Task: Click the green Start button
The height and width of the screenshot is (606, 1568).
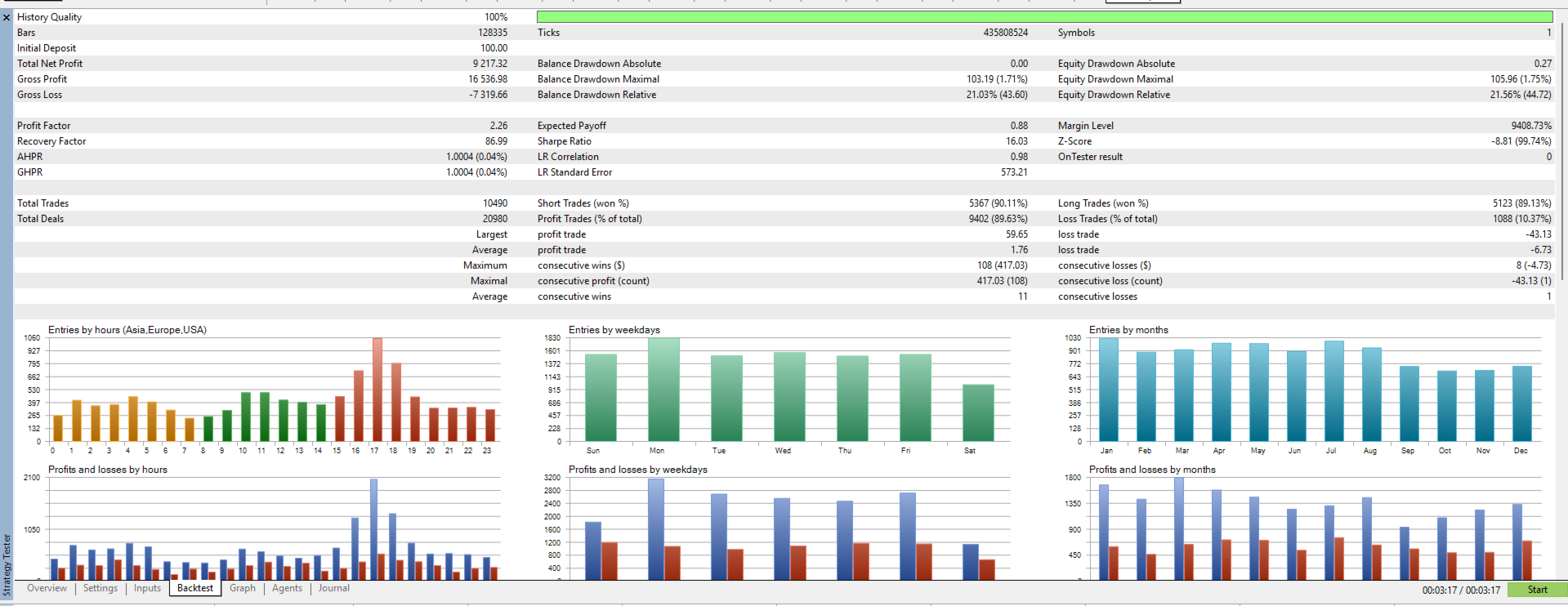Action: [1537, 590]
